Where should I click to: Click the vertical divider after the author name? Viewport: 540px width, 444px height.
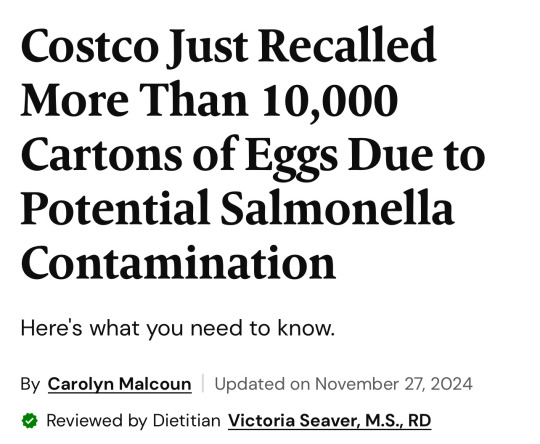coord(203,383)
